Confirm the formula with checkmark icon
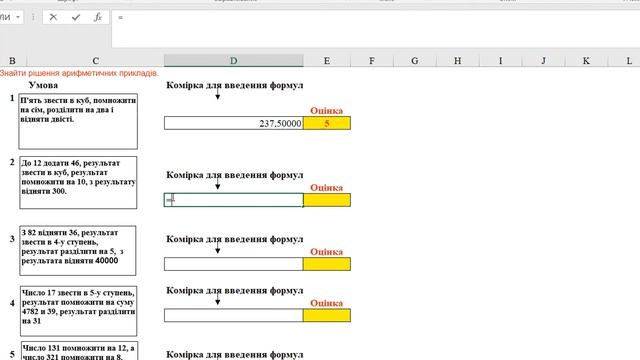Viewport: 640px width, 360px height. click(76, 17)
